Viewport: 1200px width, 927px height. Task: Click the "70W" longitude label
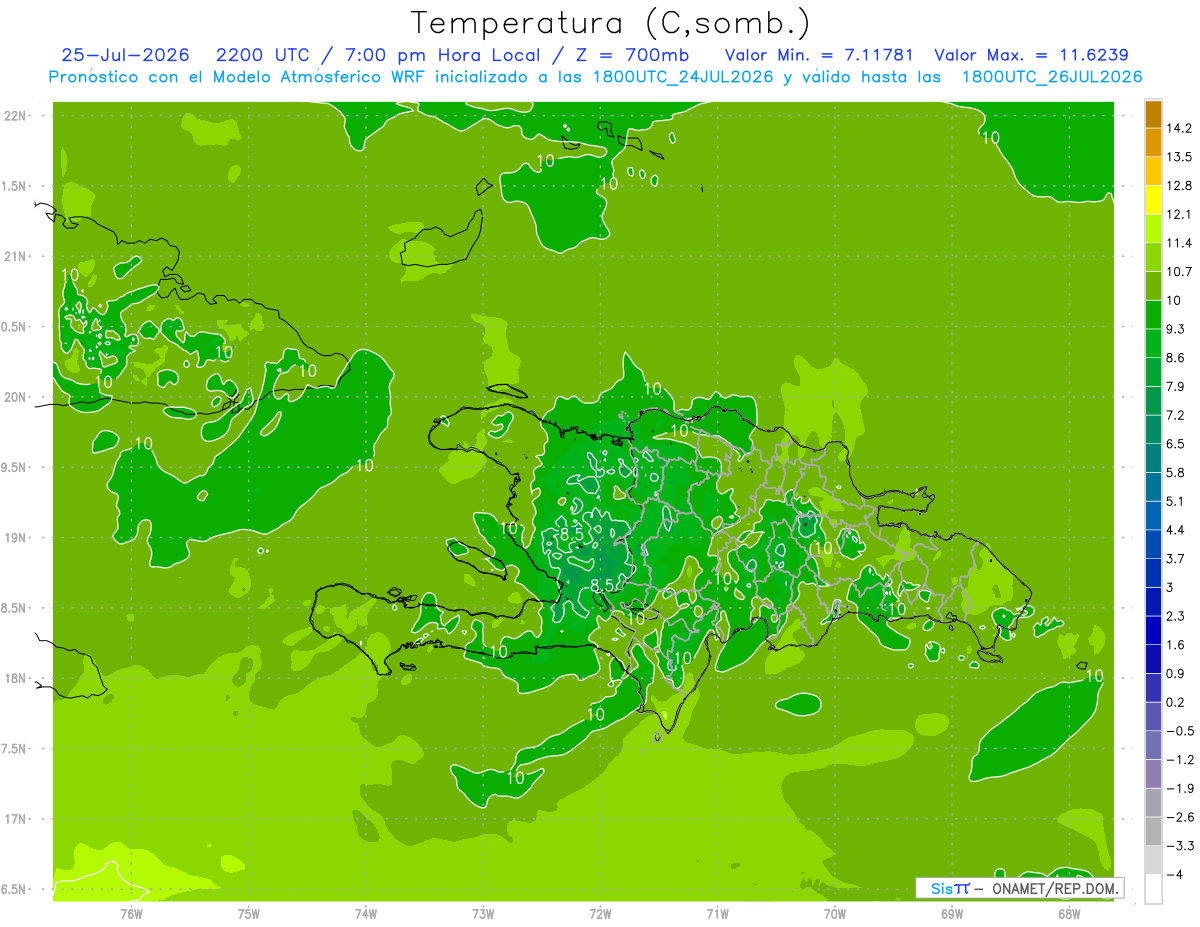[x=835, y=914]
